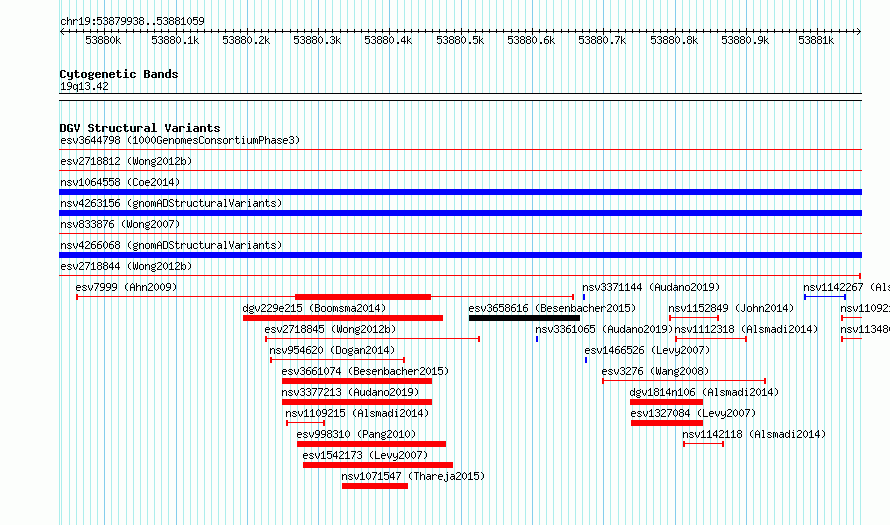
Task: Click the red bar under dgv229e215
Action: pos(343,318)
